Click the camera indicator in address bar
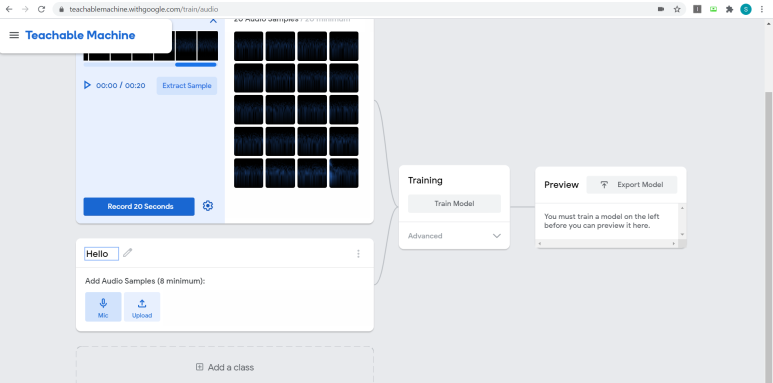The height and width of the screenshot is (383, 773). [x=661, y=9]
